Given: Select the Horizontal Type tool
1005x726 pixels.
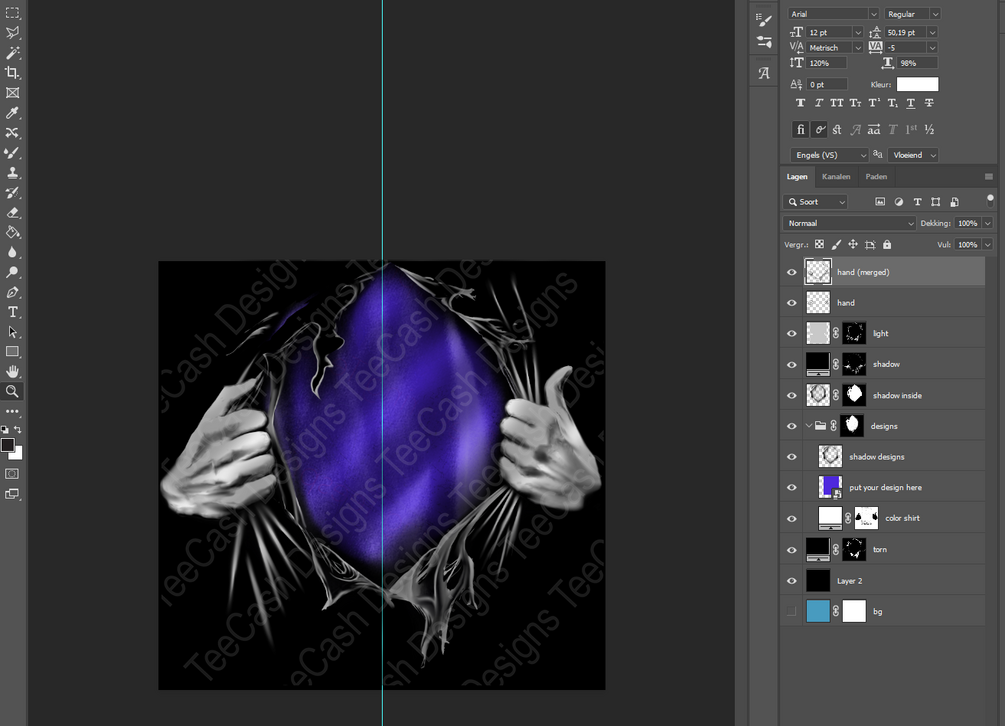Looking at the screenshot, I should pos(12,312).
